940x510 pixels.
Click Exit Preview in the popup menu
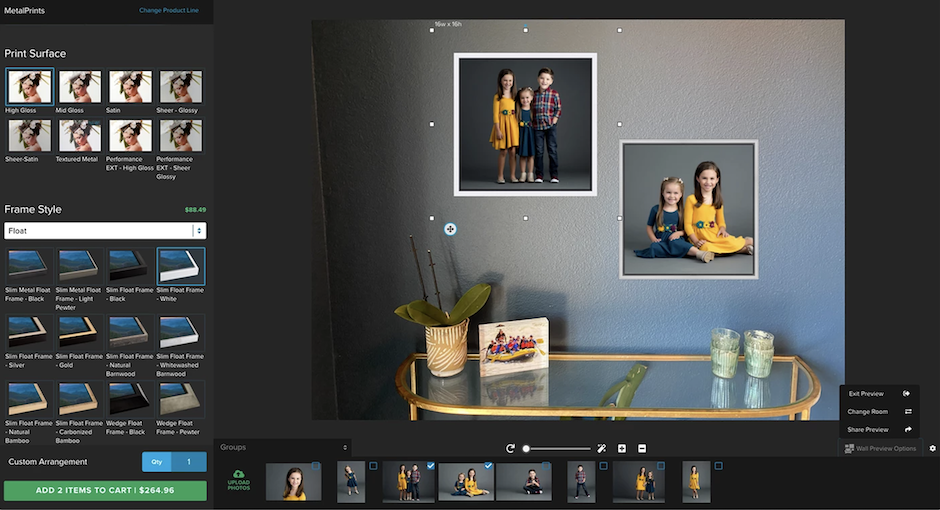pyautogui.click(x=879, y=394)
